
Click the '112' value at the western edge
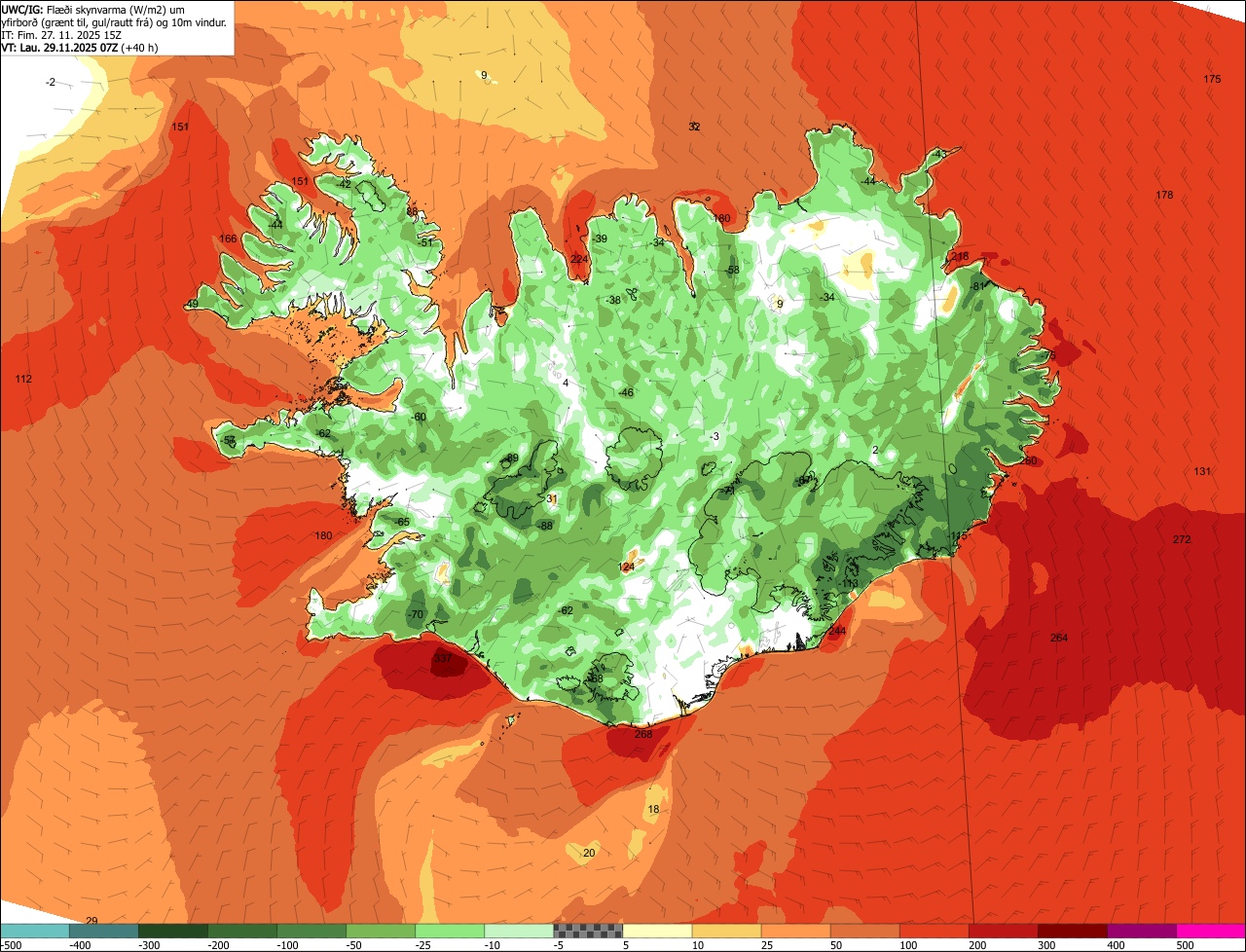point(23,379)
